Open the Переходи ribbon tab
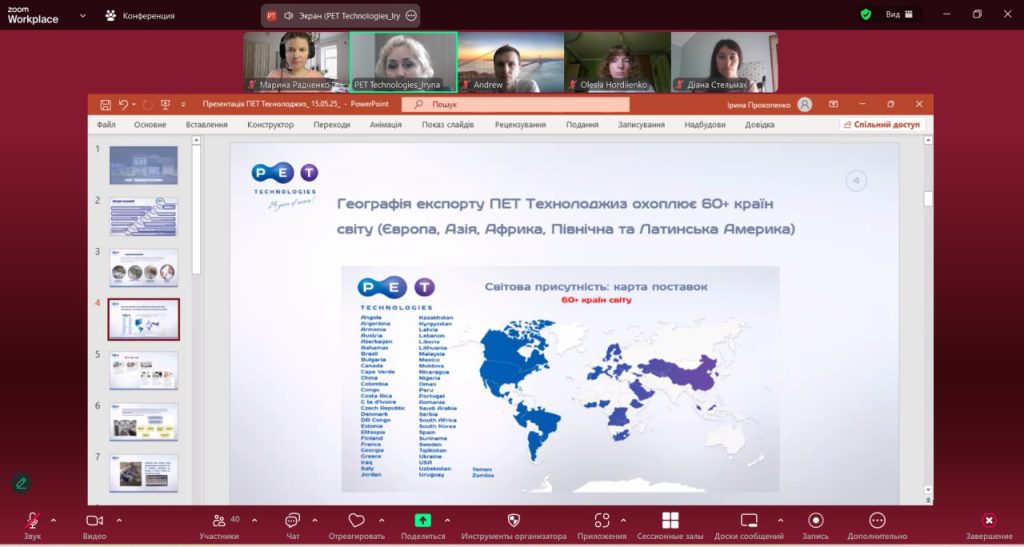Viewport: 1024px width, 547px height. coord(332,125)
